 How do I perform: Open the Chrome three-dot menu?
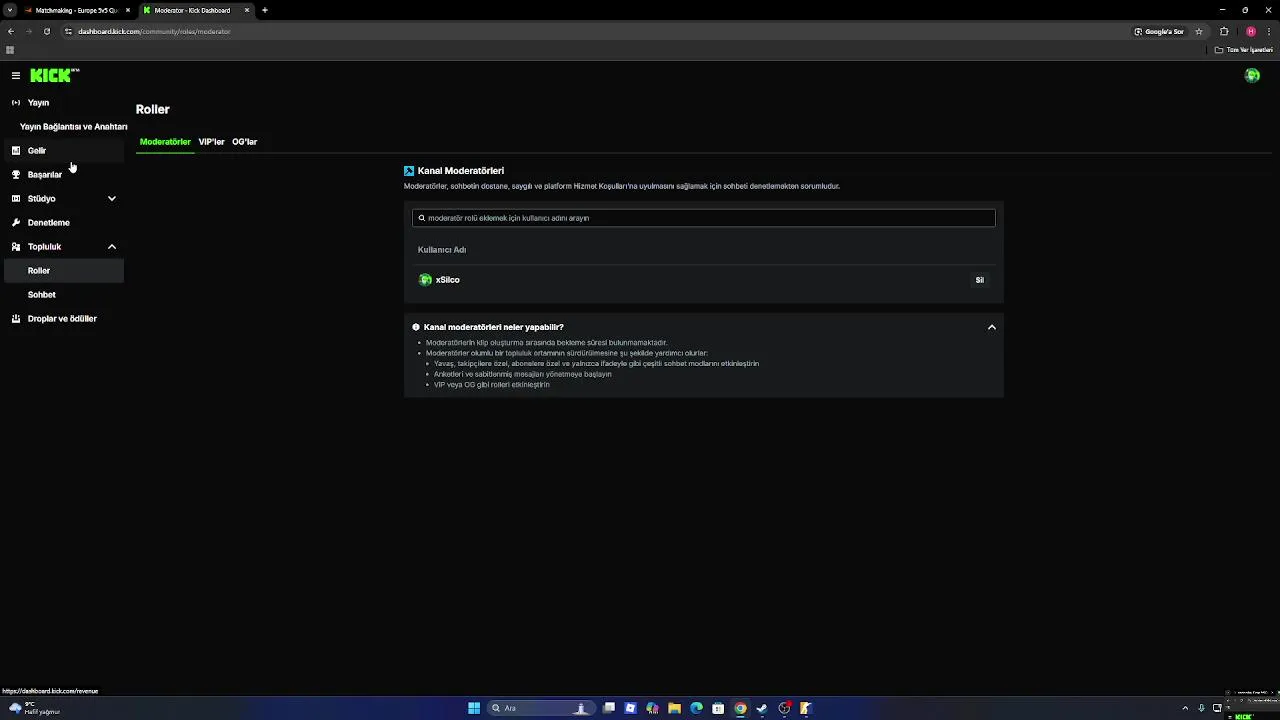pyautogui.click(x=1269, y=31)
